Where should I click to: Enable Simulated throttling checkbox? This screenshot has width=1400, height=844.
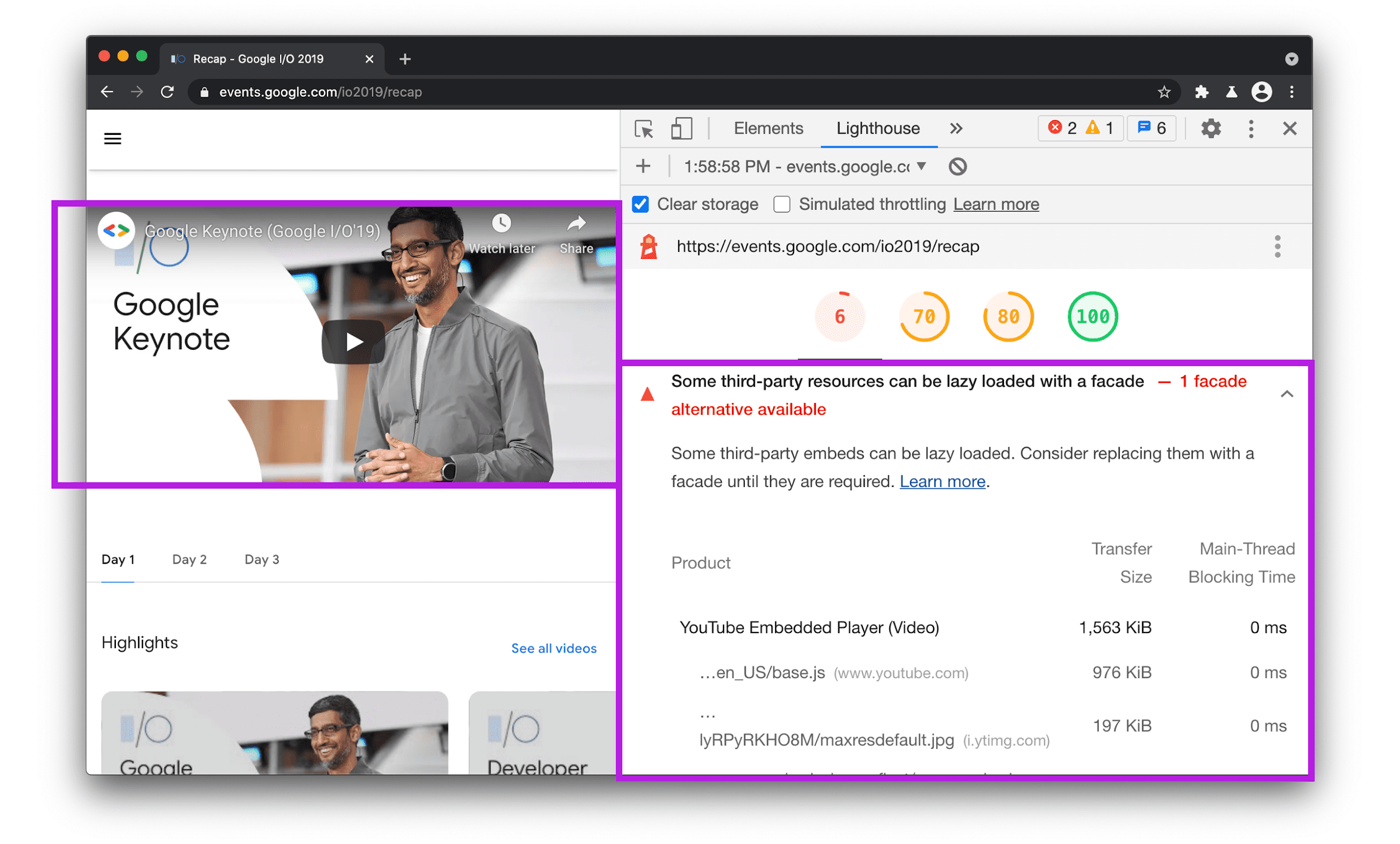coord(783,204)
